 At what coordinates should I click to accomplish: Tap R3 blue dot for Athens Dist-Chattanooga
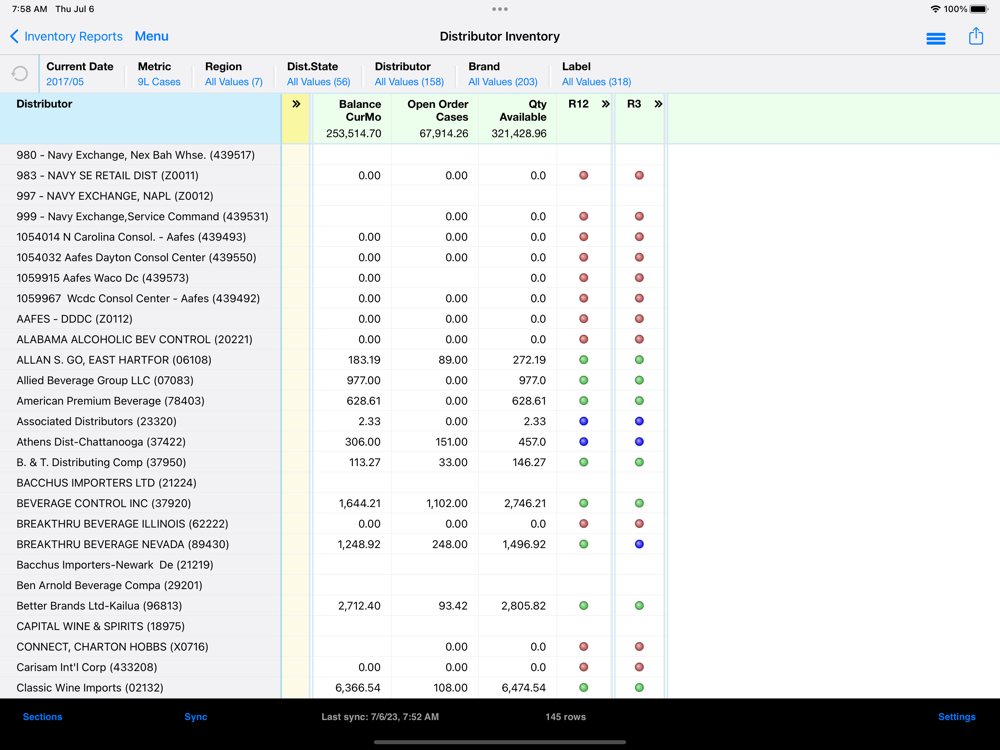click(x=639, y=441)
